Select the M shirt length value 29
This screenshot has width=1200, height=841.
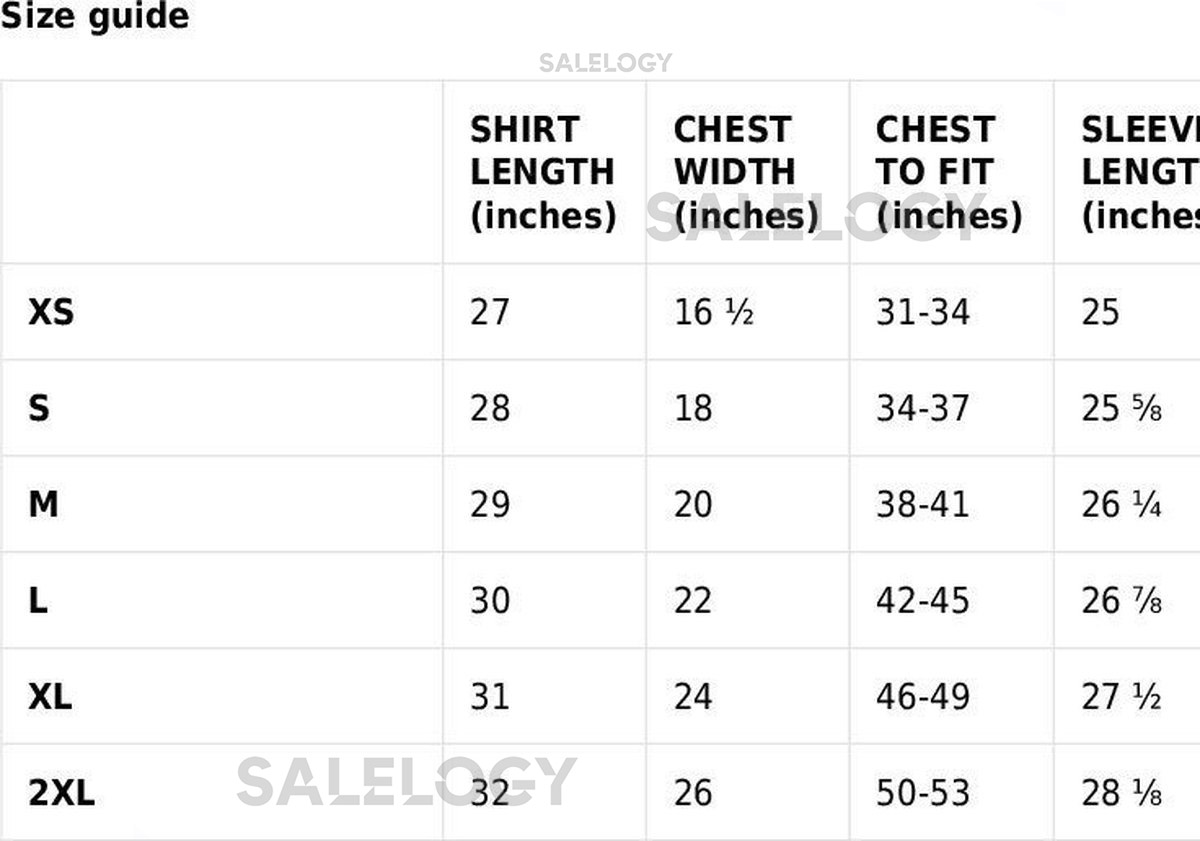(x=490, y=505)
